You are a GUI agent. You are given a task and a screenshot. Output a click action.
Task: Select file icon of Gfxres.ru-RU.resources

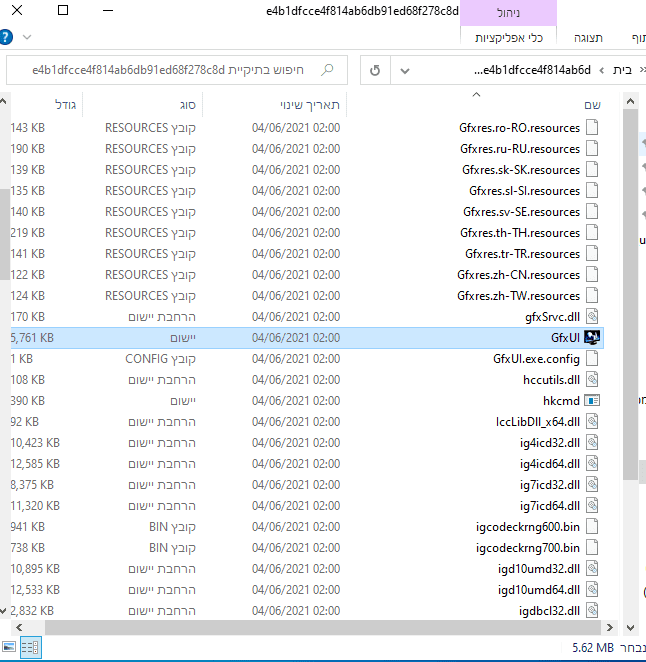click(592, 148)
